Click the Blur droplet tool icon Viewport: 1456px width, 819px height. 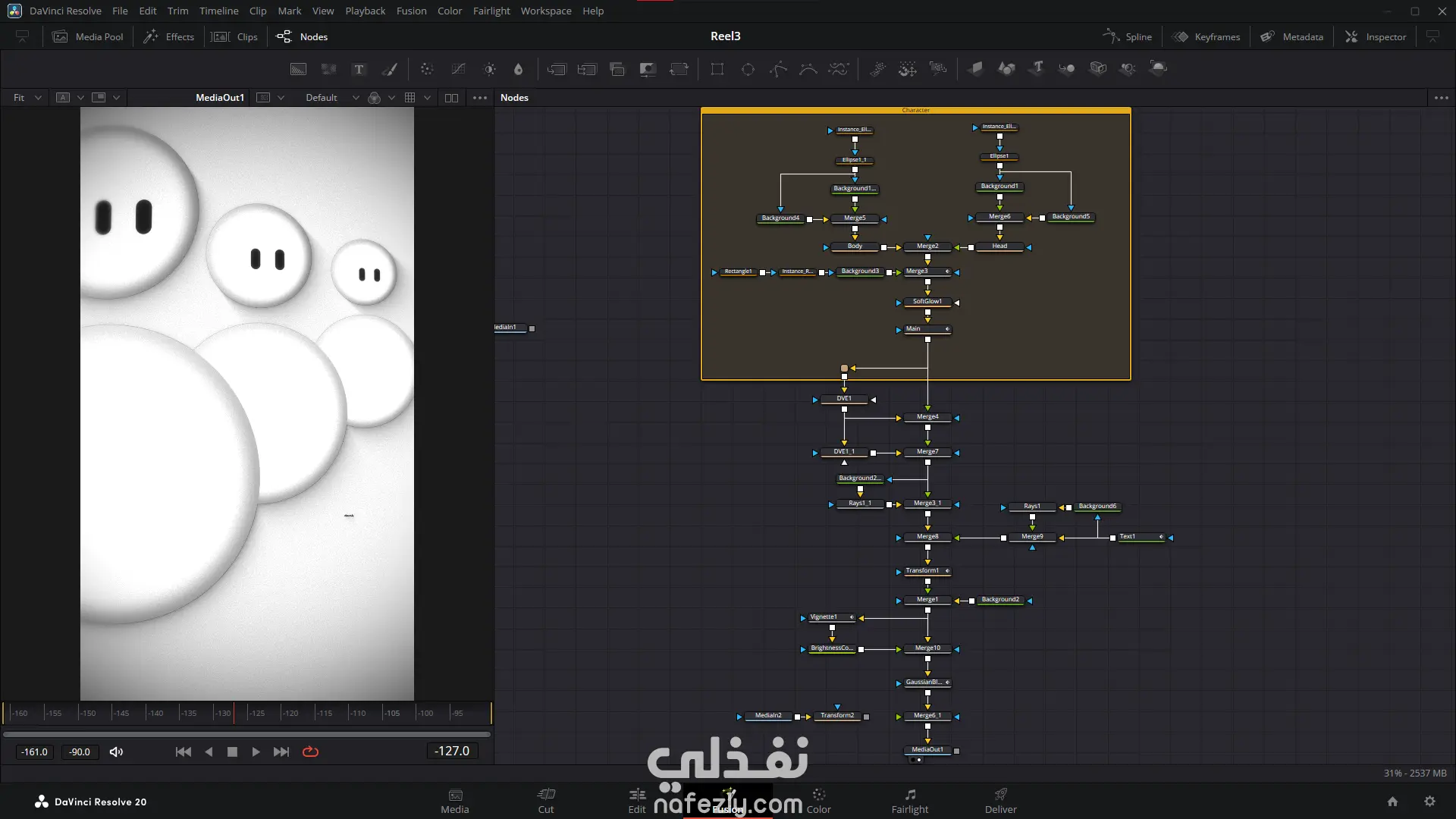pyautogui.click(x=519, y=69)
